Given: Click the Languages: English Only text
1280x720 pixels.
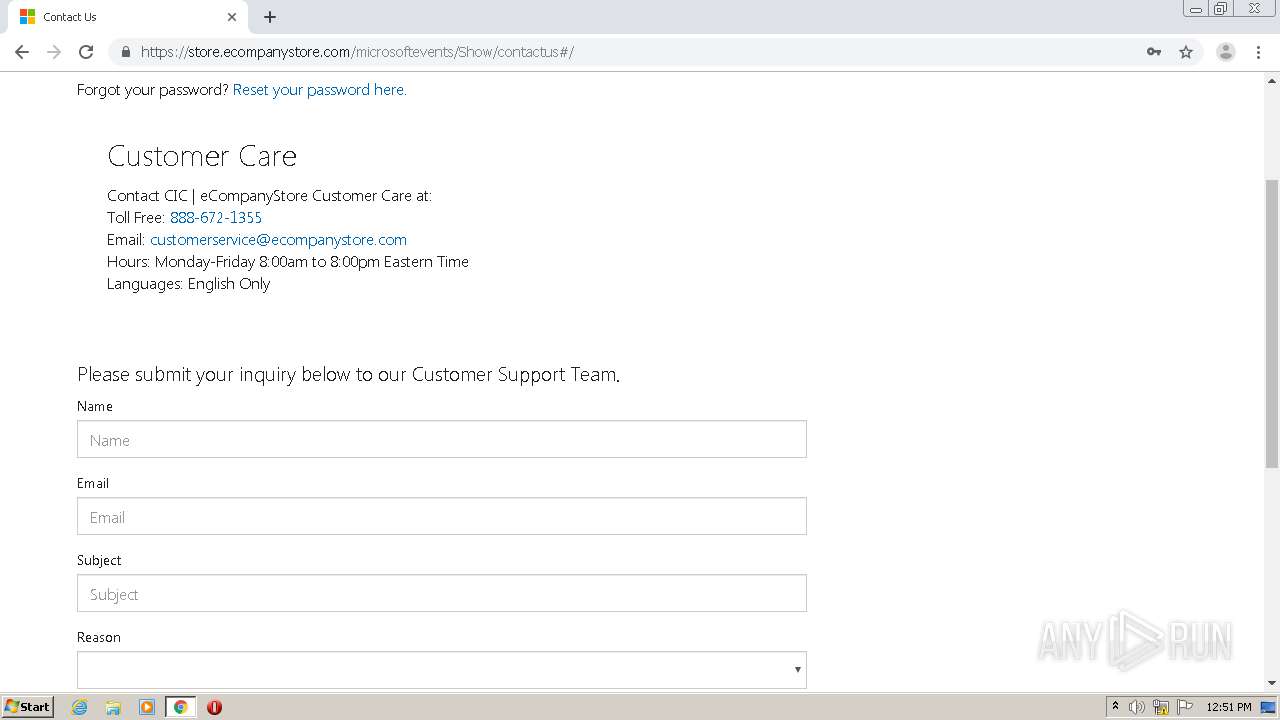Looking at the screenshot, I should (x=189, y=283).
